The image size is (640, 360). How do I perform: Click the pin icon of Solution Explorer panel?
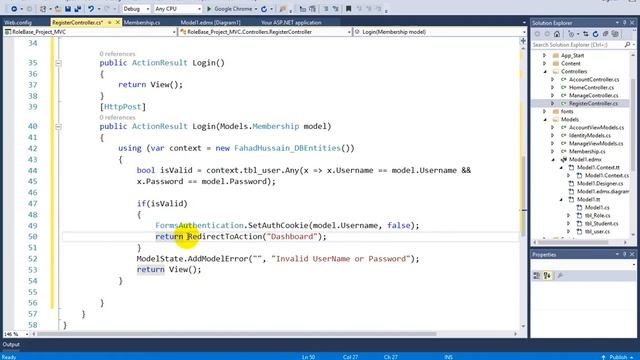[x=624, y=23]
